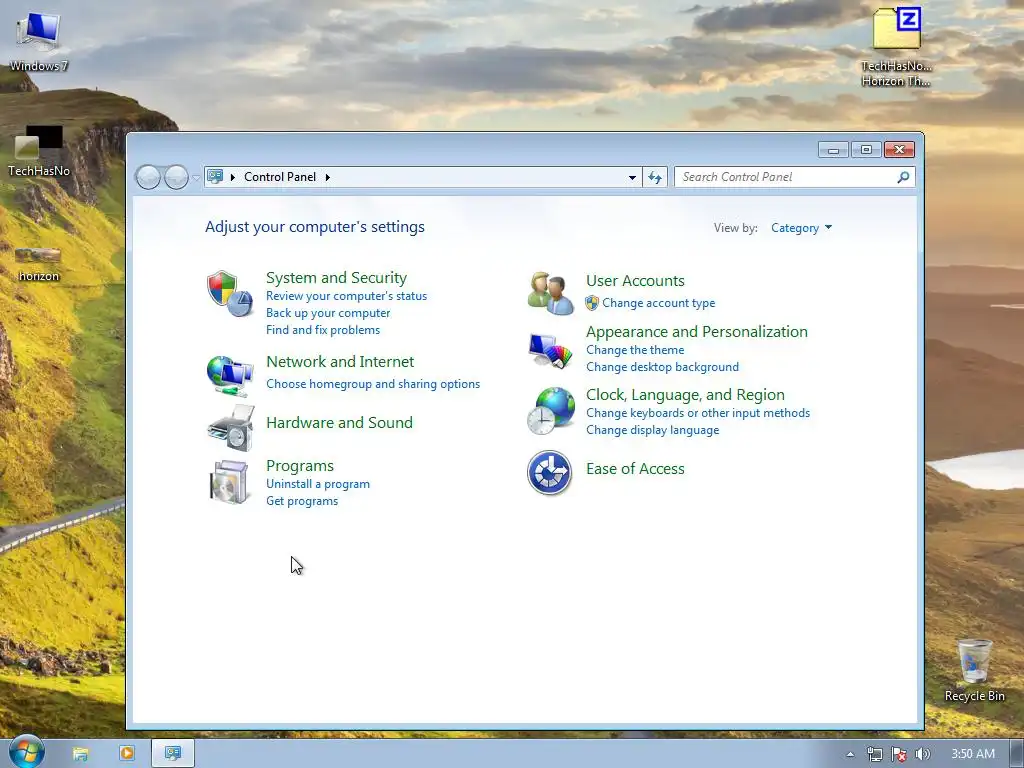Close the Control Panel window
Screen dimensions: 1024x768
(899, 150)
